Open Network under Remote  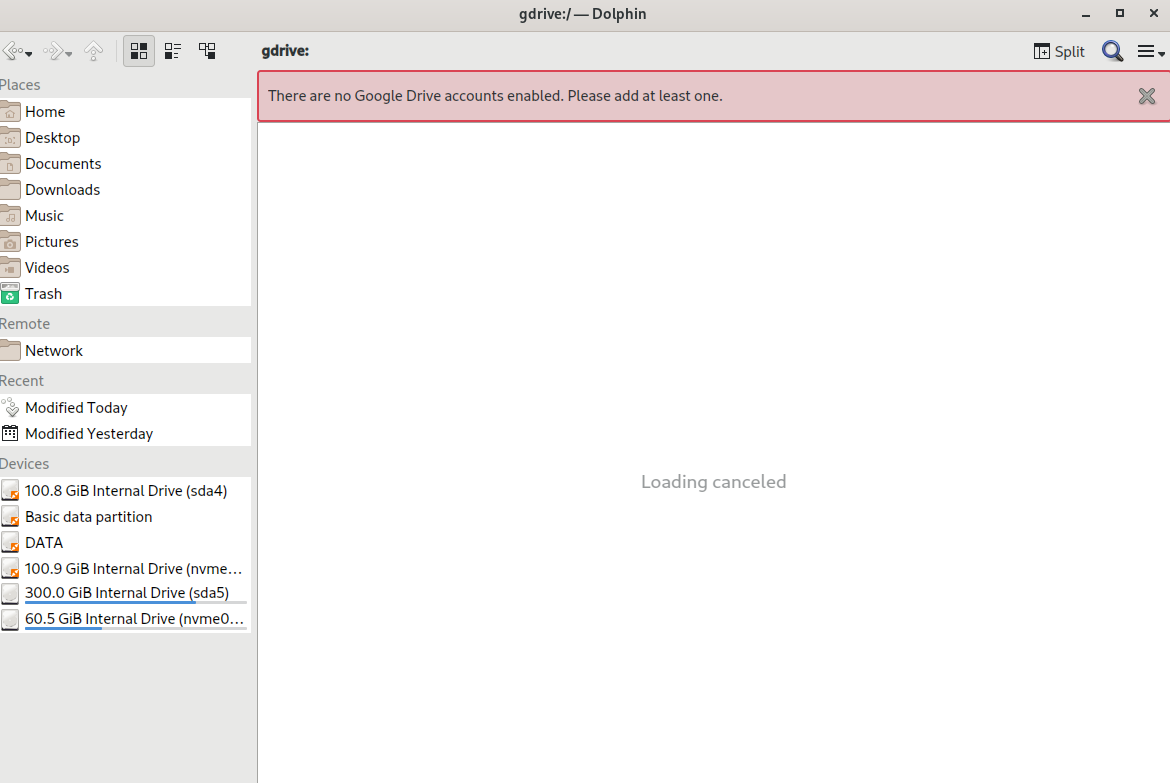point(54,350)
